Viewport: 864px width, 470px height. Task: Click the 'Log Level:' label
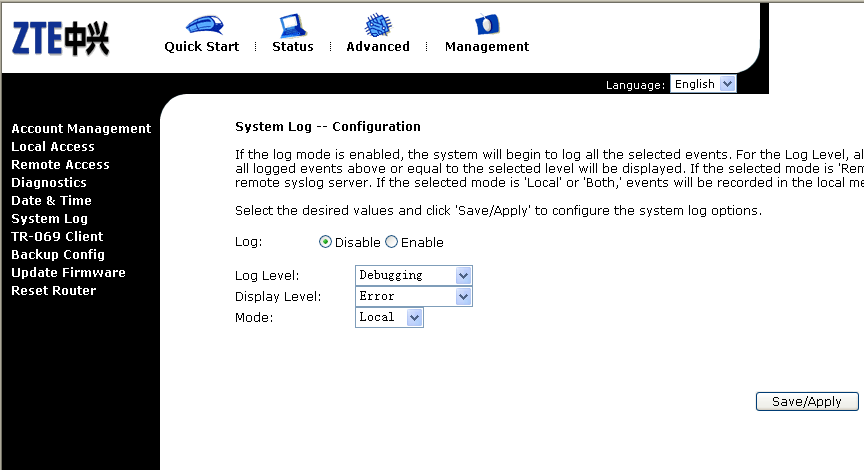point(267,275)
